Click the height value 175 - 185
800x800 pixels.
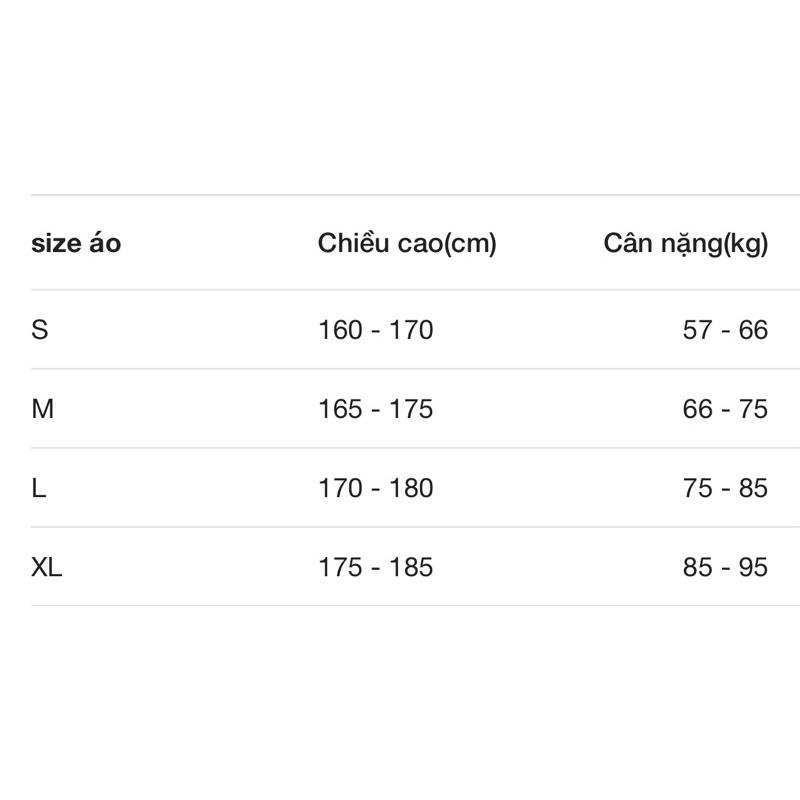pyautogui.click(x=375, y=567)
